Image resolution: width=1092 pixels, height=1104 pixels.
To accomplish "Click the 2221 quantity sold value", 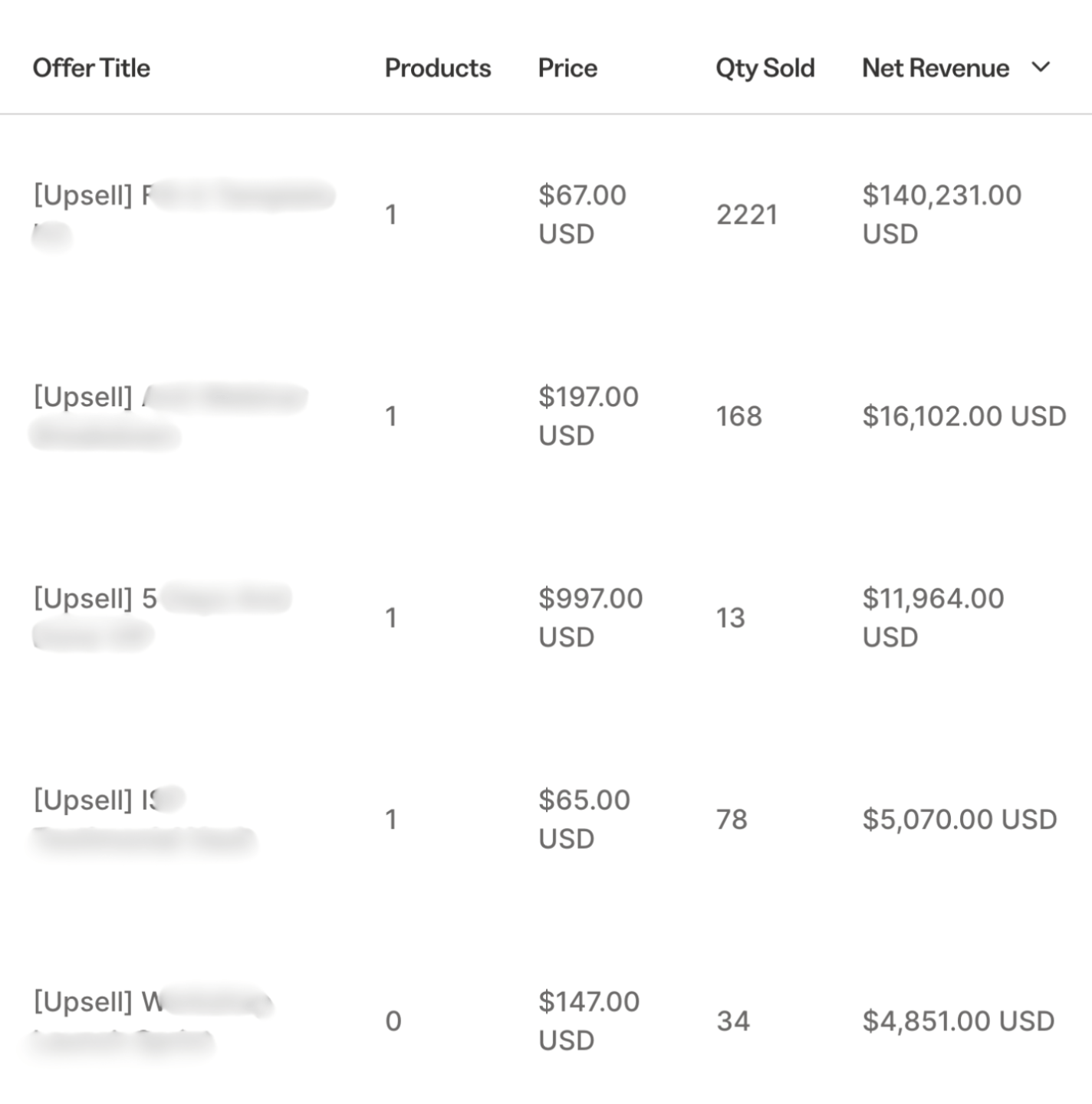I will pyautogui.click(x=746, y=215).
